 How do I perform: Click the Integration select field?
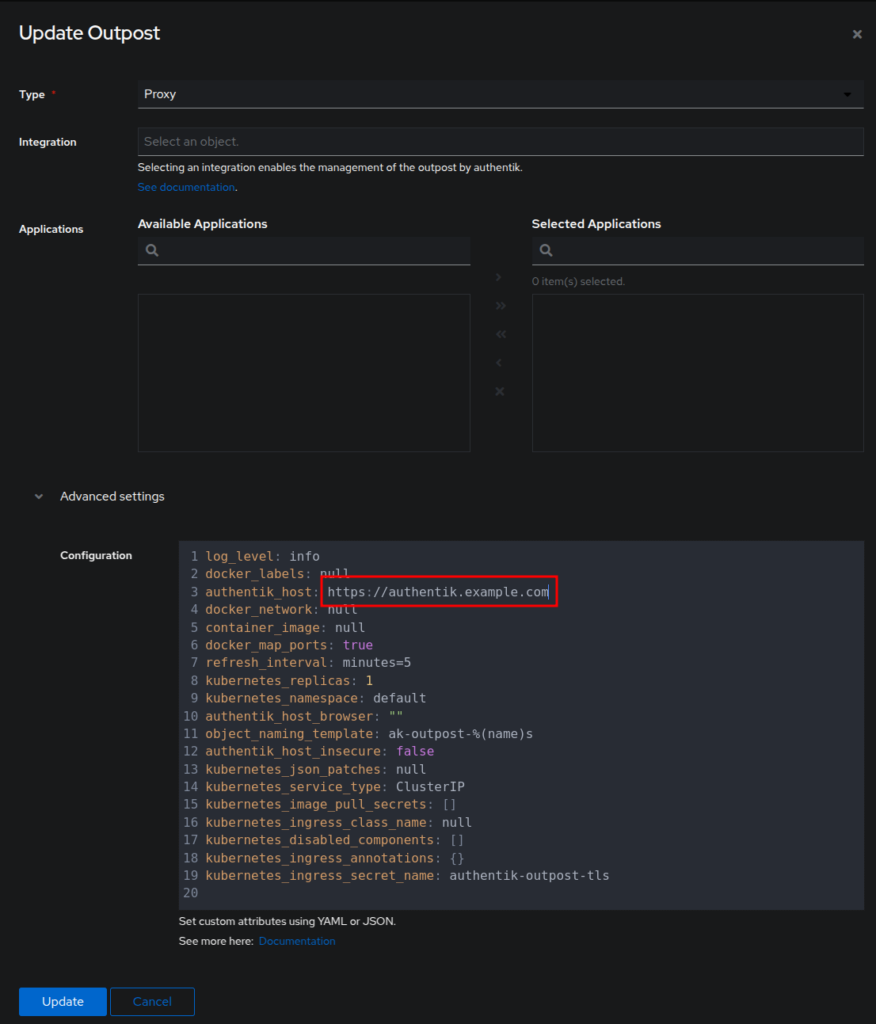(x=500, y=142)
